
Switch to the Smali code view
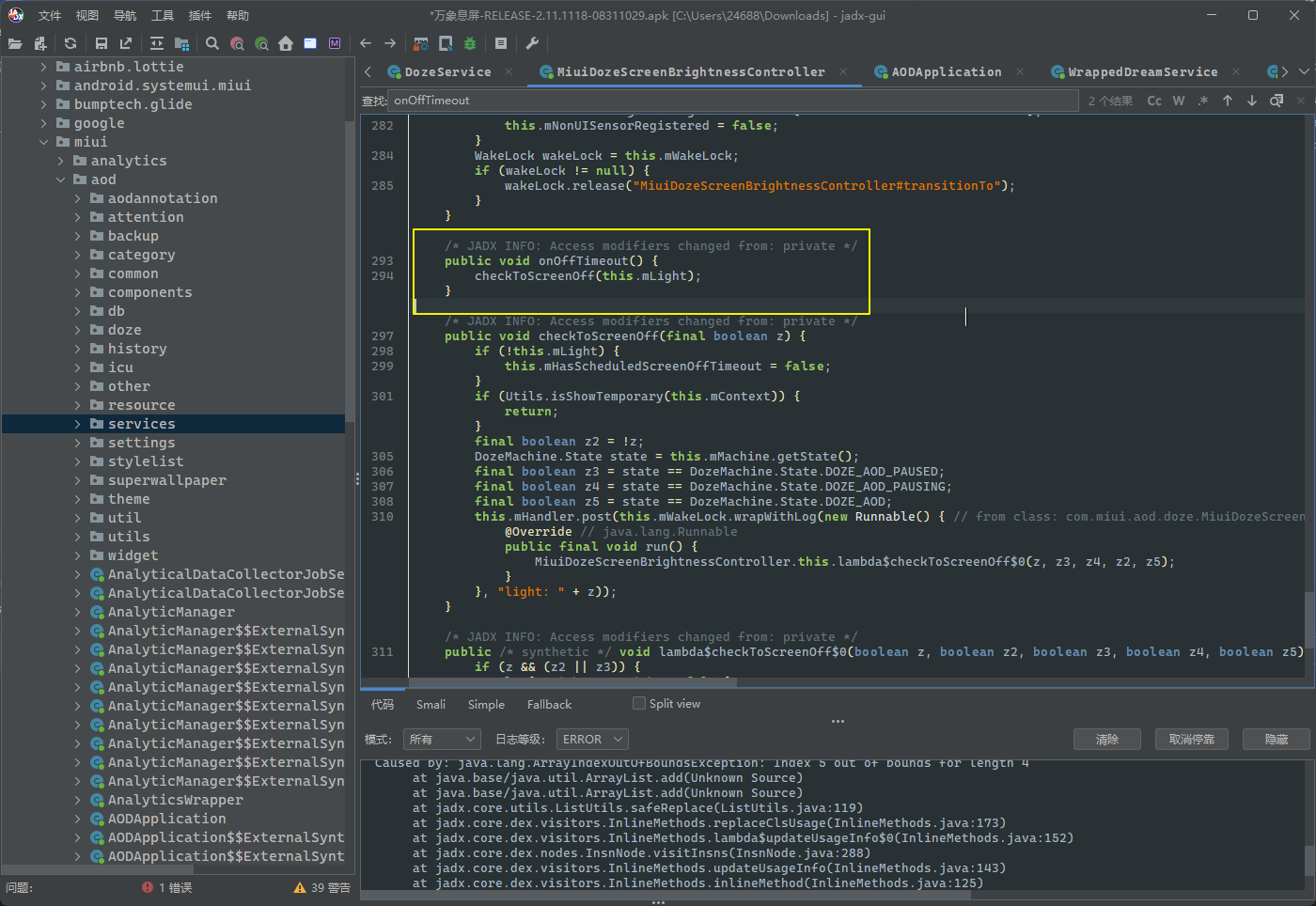431,704
